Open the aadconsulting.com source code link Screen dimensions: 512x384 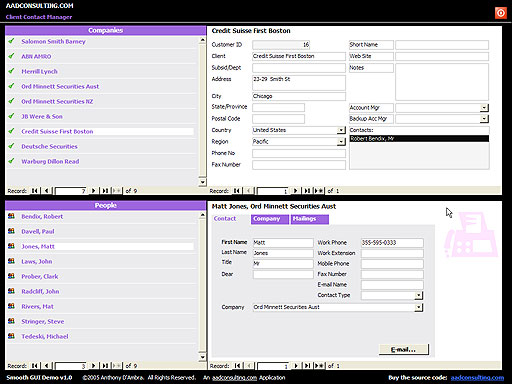477,378
